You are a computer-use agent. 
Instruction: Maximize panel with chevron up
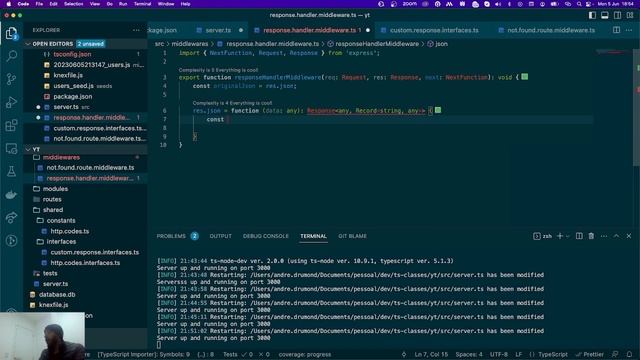click(x=616, y=236)
